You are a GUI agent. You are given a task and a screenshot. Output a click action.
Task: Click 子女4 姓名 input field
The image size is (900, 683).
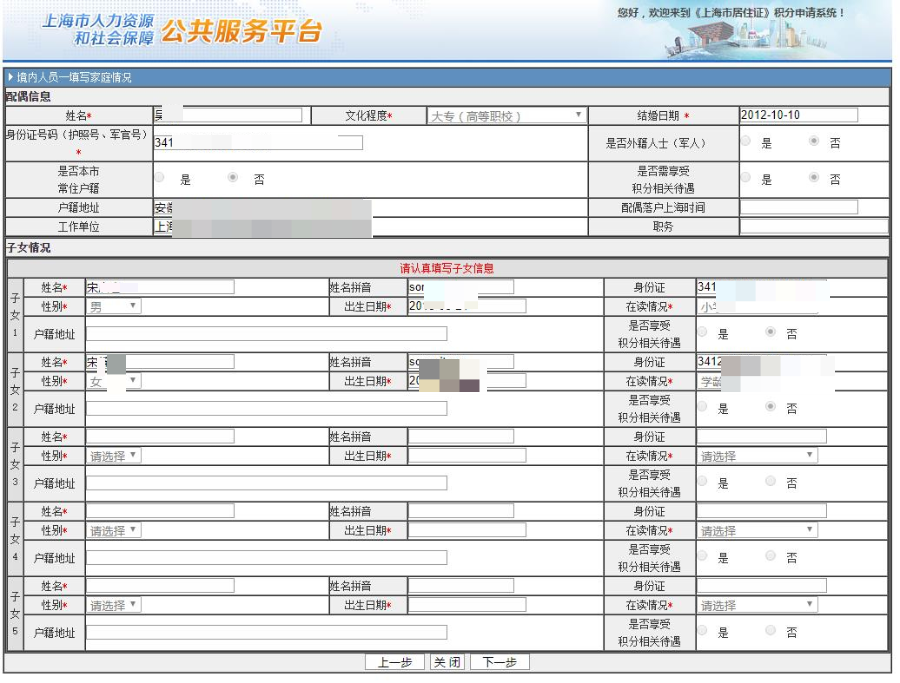pyautogui.click(x=160, y=511)
